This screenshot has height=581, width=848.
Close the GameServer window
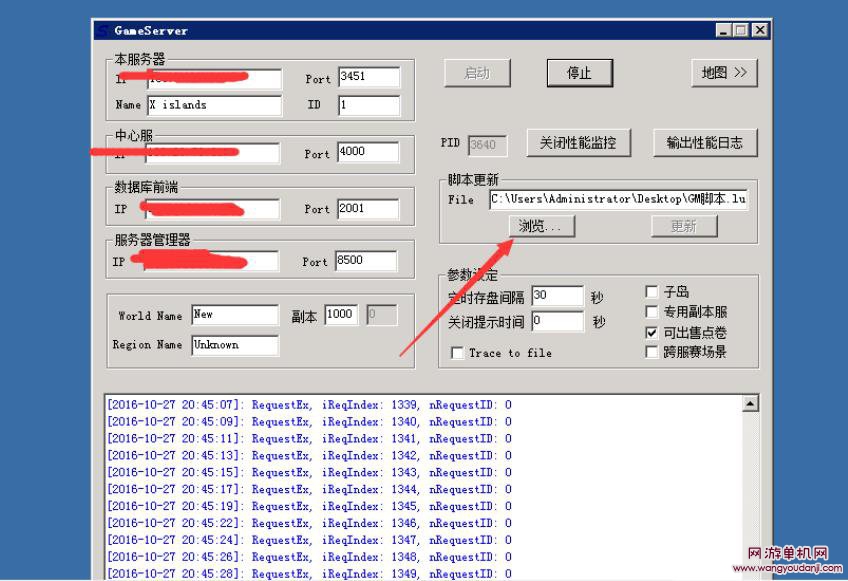[760, 30]
